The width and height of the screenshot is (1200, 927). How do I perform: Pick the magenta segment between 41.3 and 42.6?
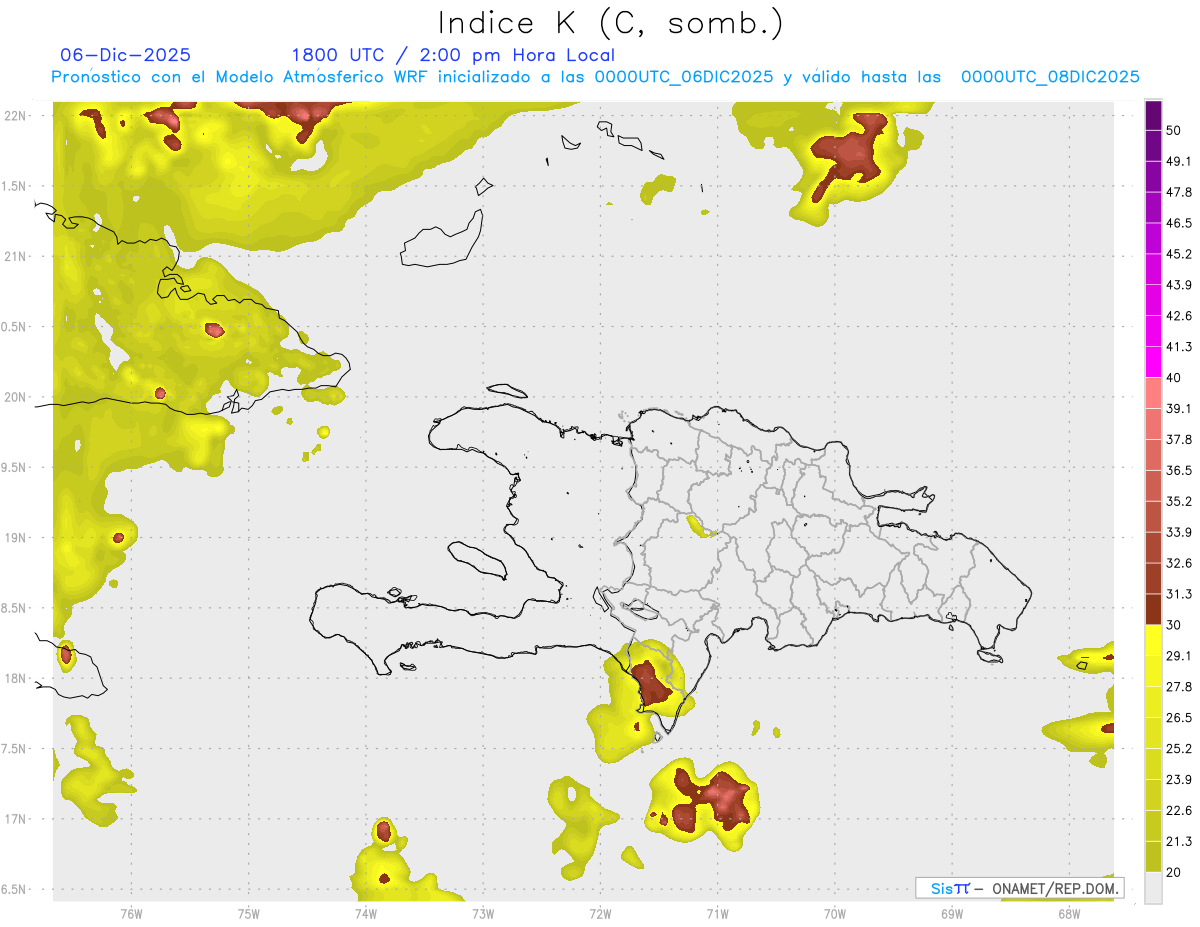[1153, 331]
